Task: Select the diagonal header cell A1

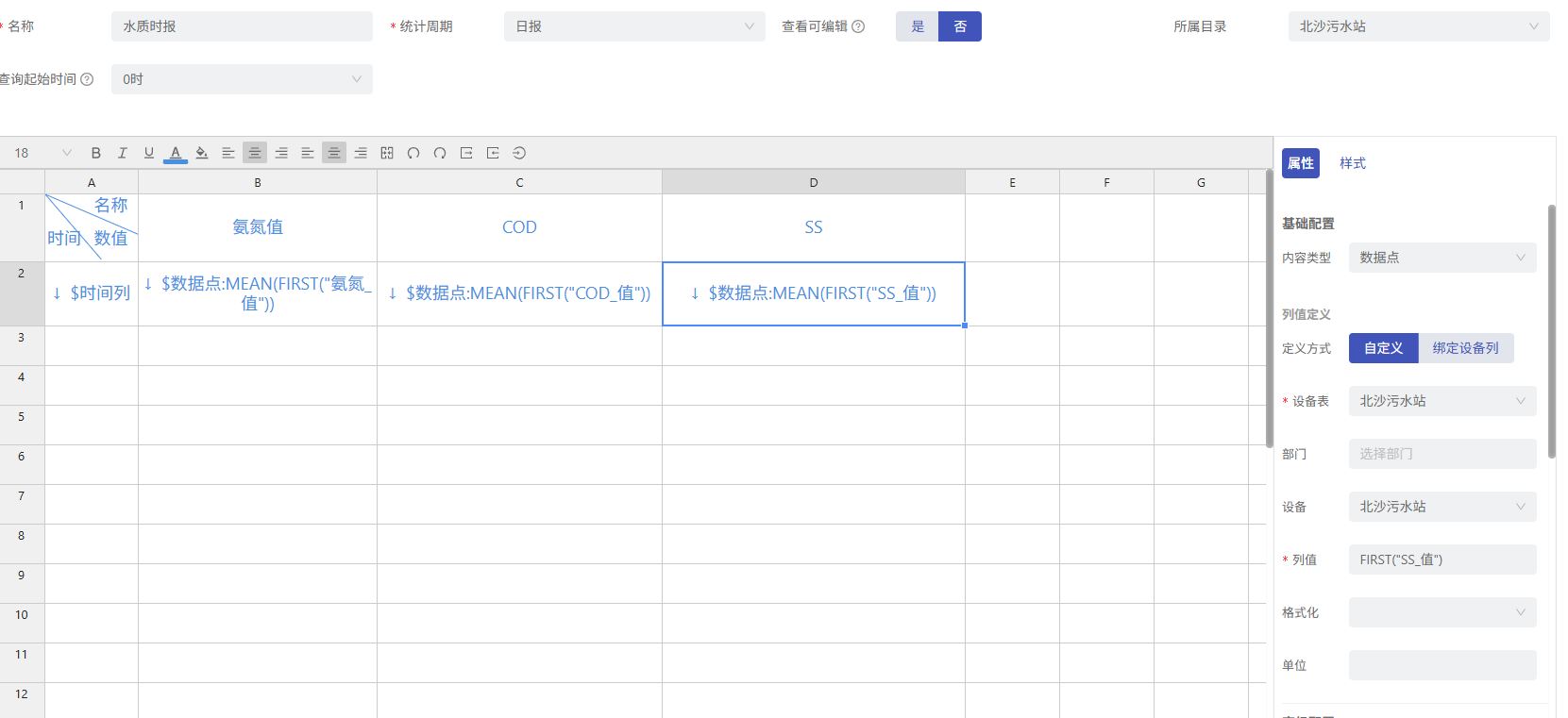Action: (92, 227)
